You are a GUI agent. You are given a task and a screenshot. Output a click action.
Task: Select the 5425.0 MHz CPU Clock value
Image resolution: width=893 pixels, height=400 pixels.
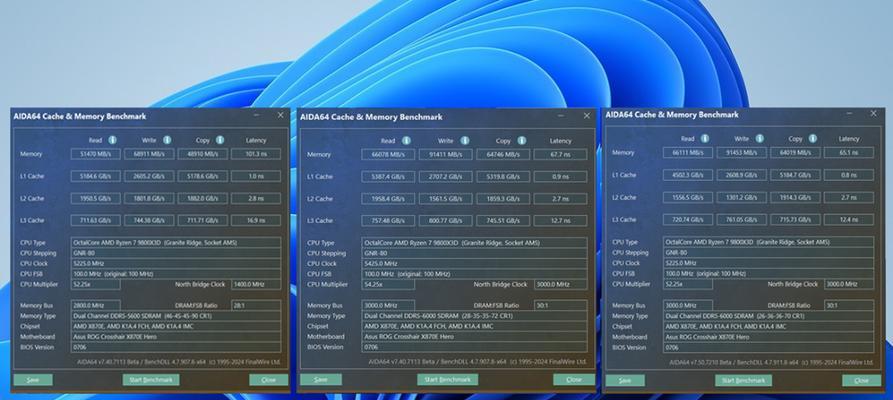pyautogui.click(x=474, y=264)
